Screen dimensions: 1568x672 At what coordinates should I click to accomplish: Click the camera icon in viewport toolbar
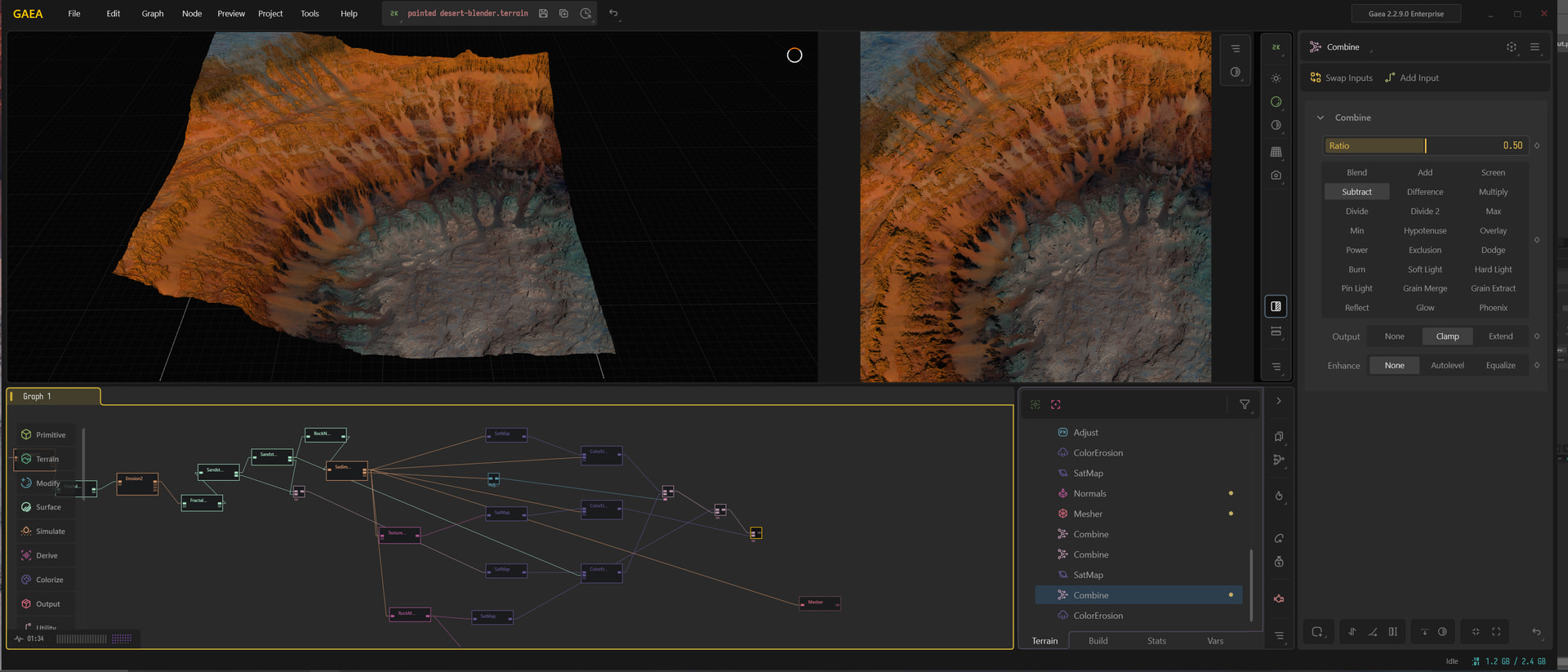(x=1276, y=176)
